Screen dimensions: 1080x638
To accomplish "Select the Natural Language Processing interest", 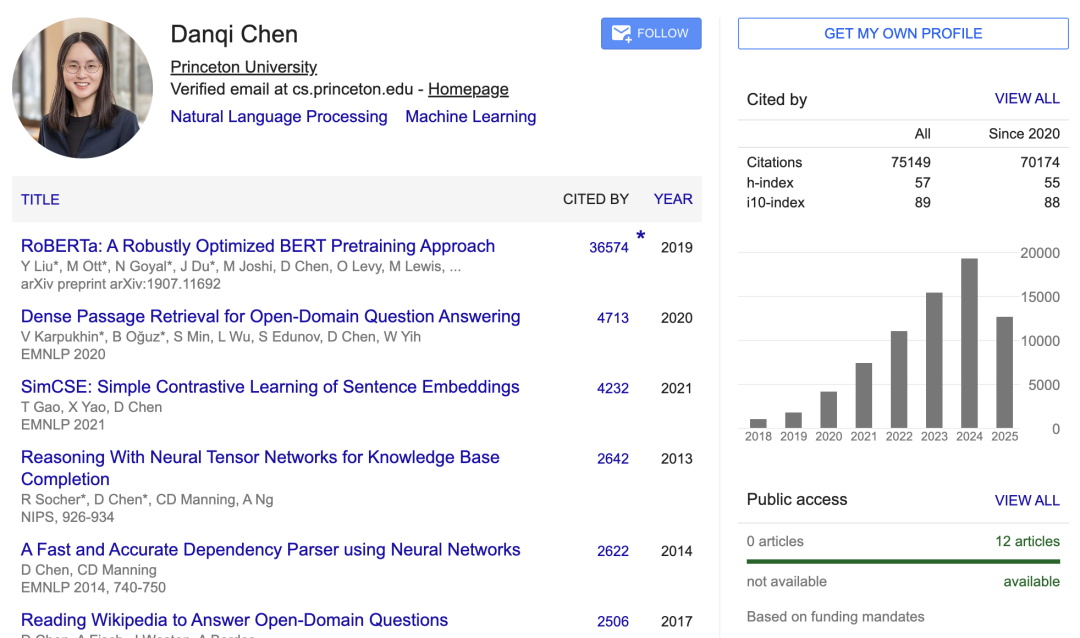I will tap(279, 116).
